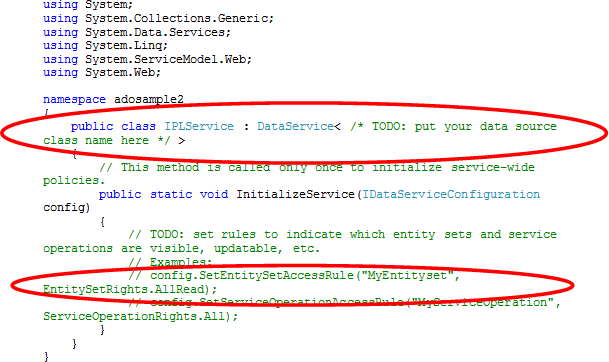The width and height of the screenshot is (609, 362).
Task: Click the 'public class' keywords
Action: (x=113, y=127)
